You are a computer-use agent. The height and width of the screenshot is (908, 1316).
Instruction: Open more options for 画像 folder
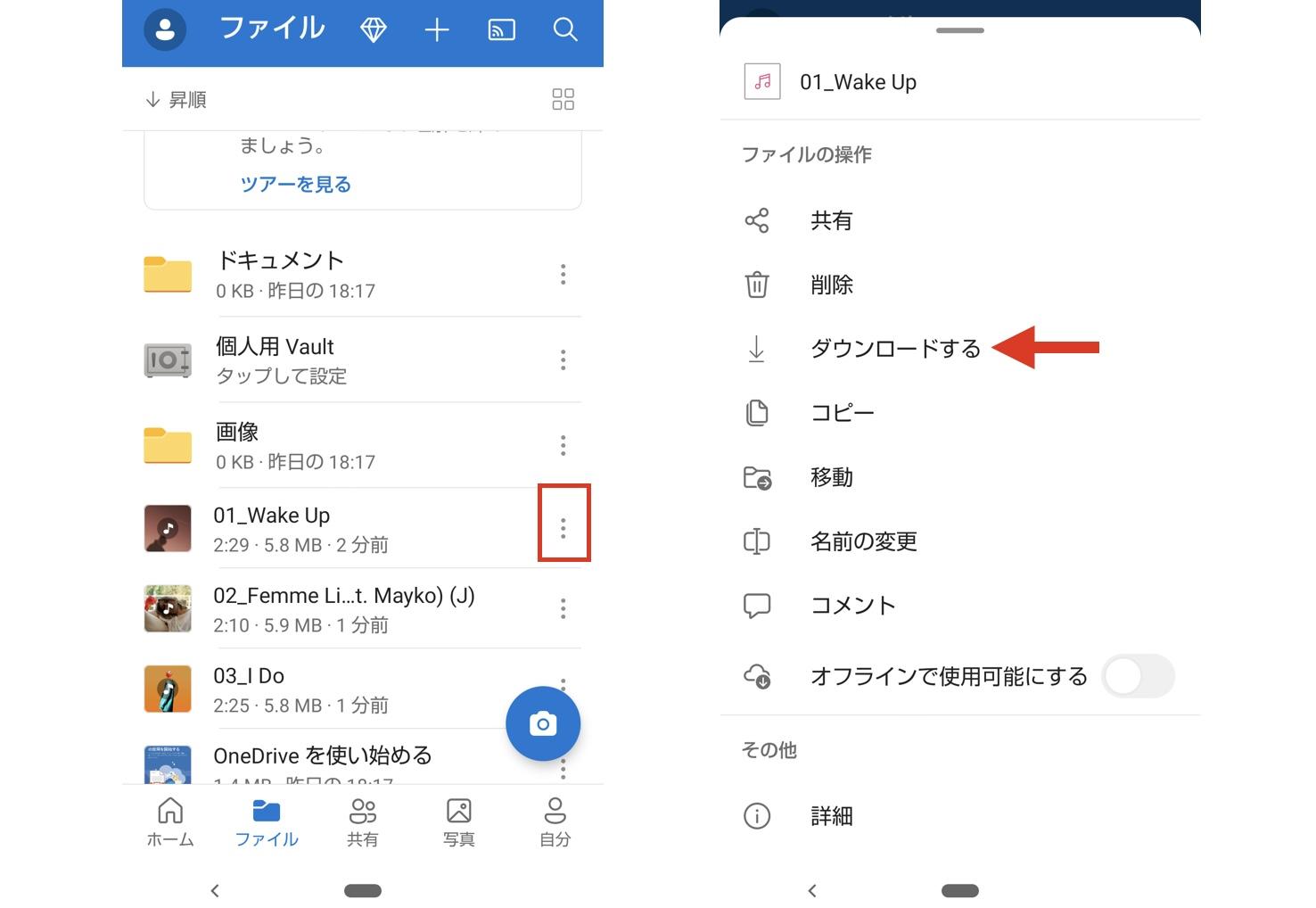point(563,445)
